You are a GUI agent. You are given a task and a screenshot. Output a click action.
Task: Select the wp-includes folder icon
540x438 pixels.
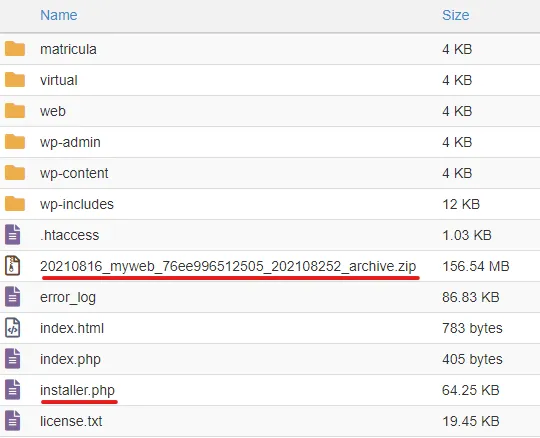[x=14, y=204]
